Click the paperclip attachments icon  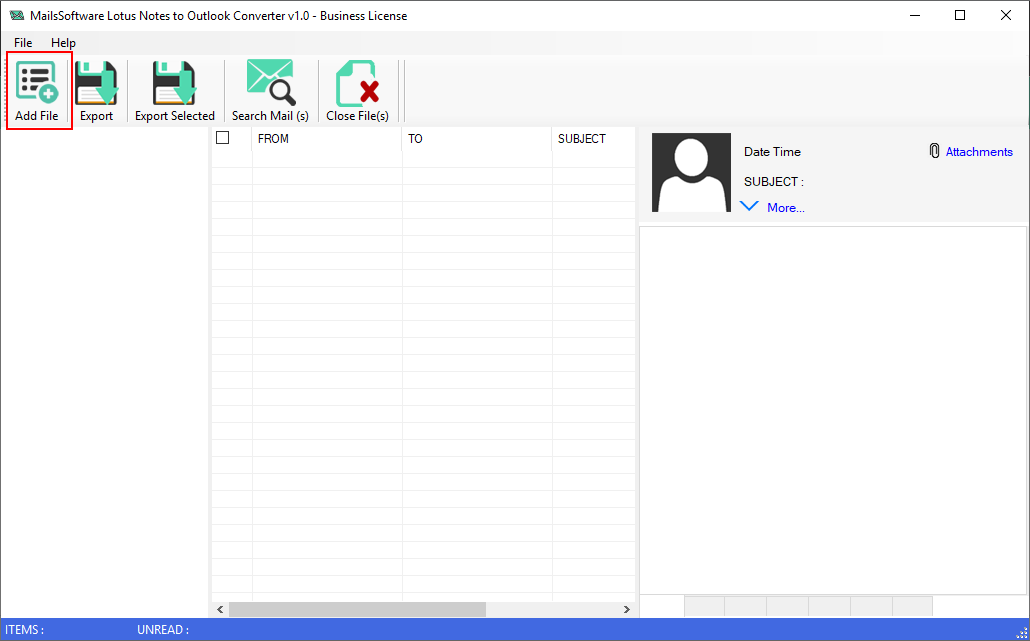pyautogui.click(x=934, y=151)
